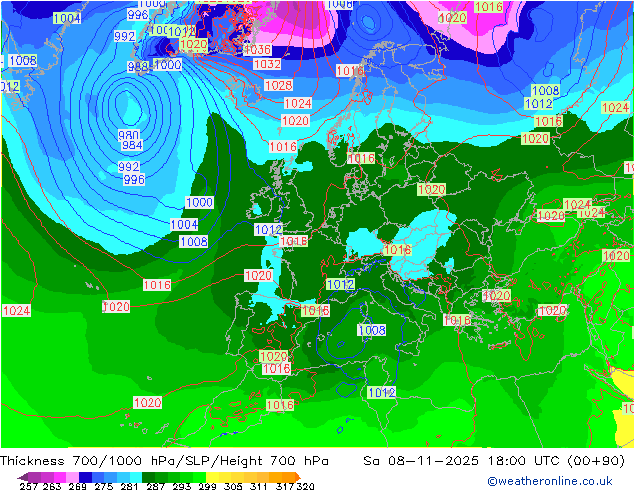
Task: Click the map title 'Thickness 700/1000 hPa/SLP/Height 700 hPa'
Action: [164, 461]
